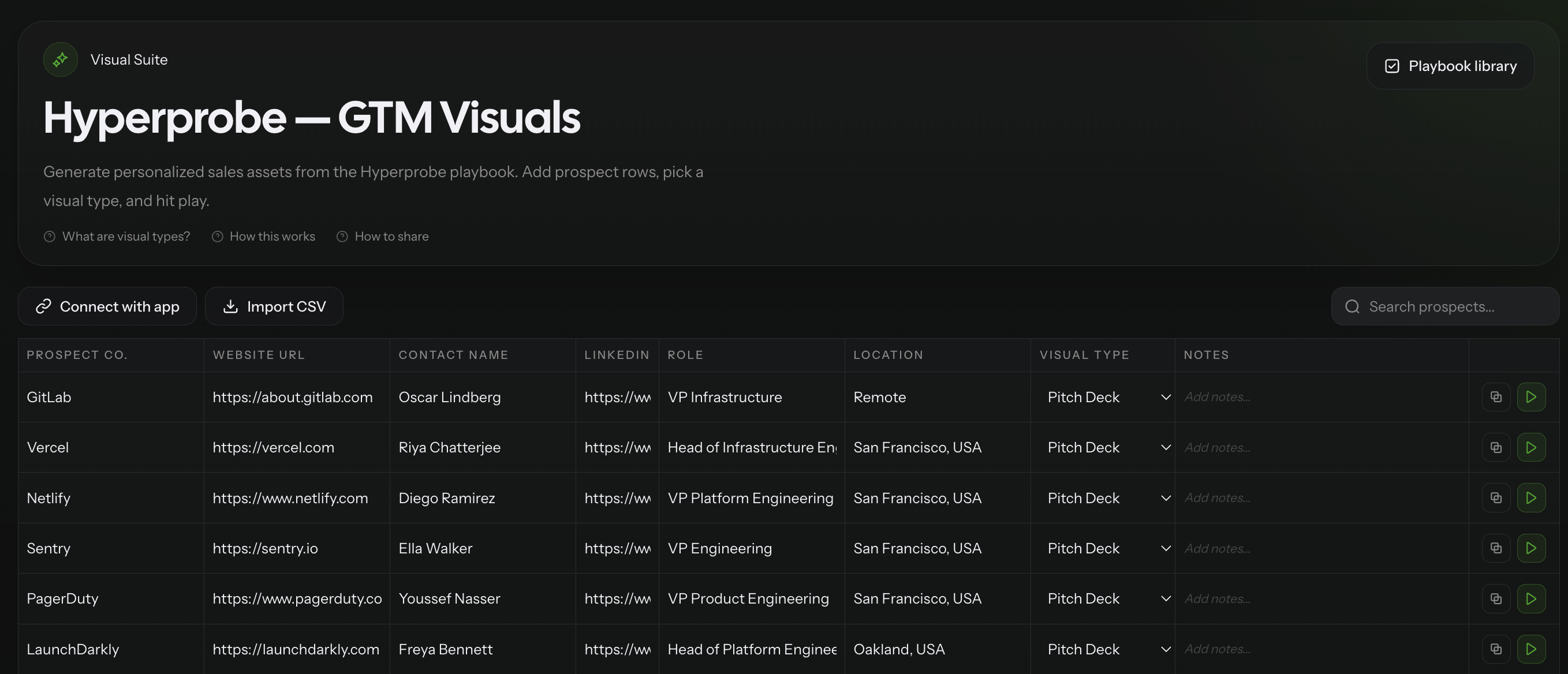Select the Riya Chatterjee contact cell
This screenshot has height=674, width=1568.
click(483, 448)
